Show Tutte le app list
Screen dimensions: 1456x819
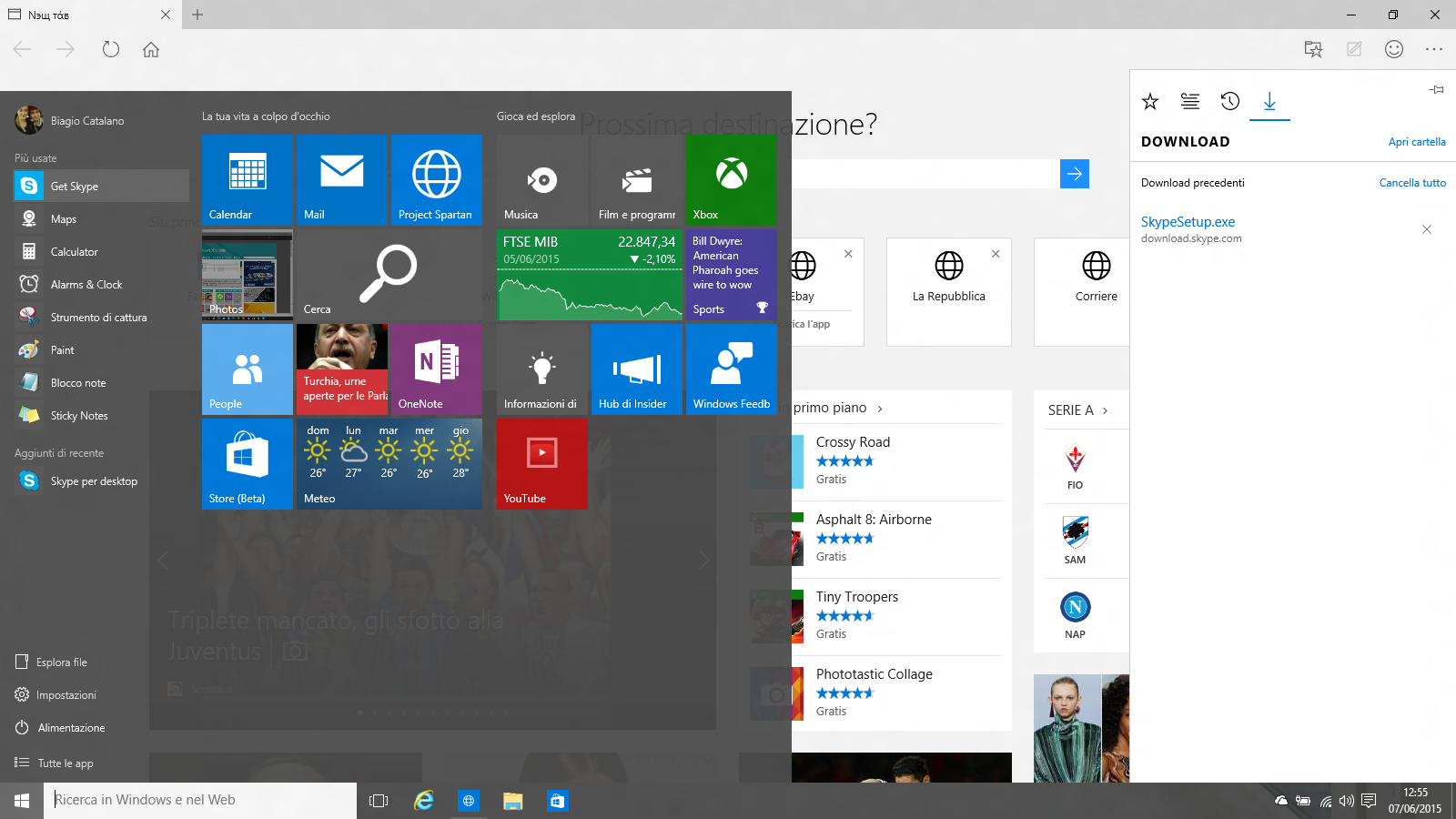55,763
